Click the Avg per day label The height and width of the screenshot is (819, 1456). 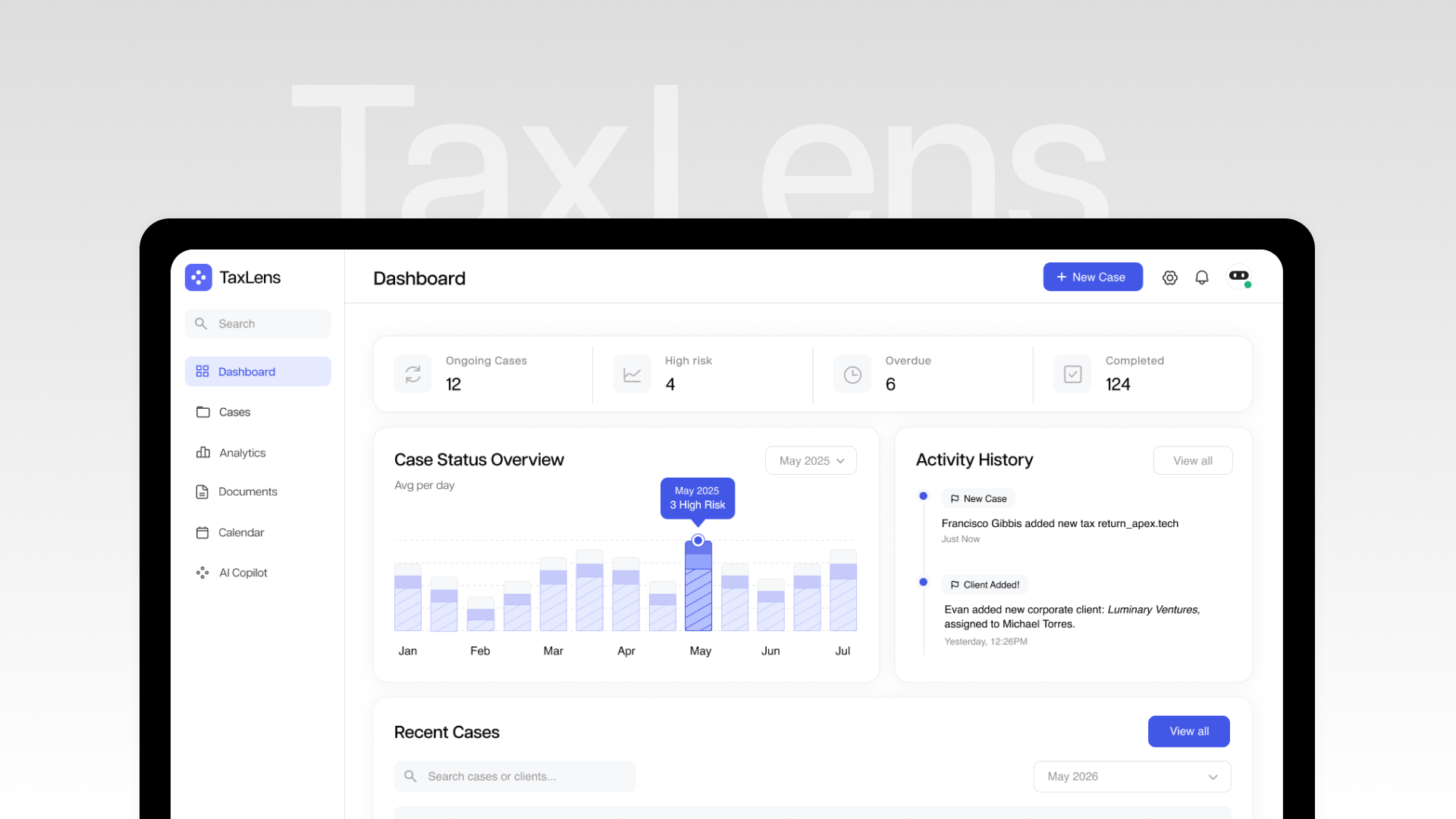click(x=424, y=485)
